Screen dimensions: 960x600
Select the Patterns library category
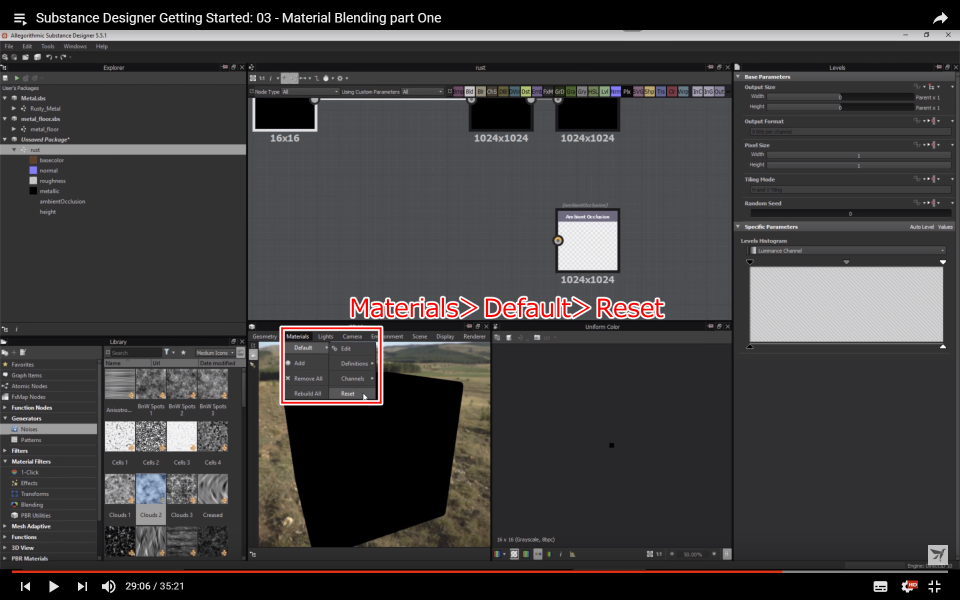[x=31, y=440]
